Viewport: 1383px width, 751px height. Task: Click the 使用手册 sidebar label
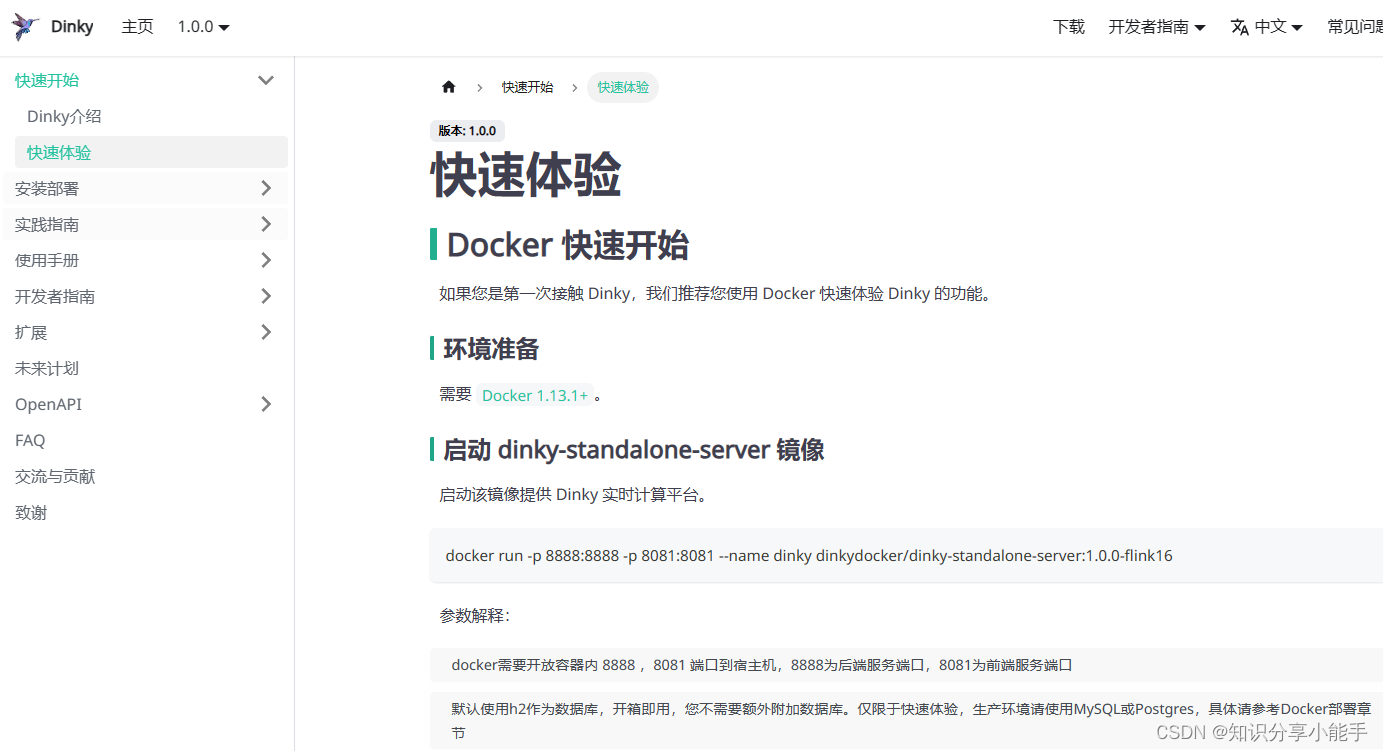[47, 260]
